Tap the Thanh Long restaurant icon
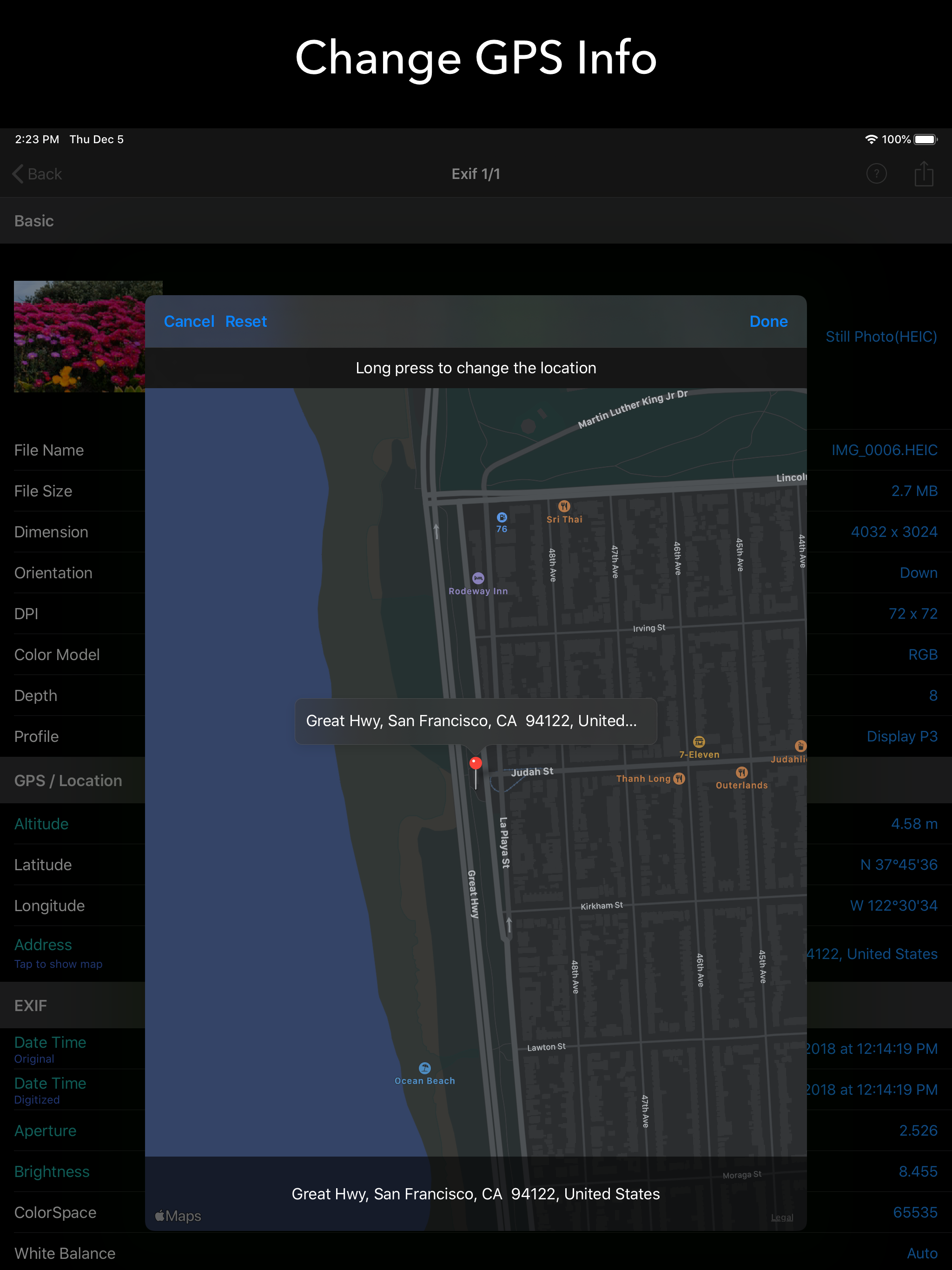The image size is (952, 1270). point(679,779)
